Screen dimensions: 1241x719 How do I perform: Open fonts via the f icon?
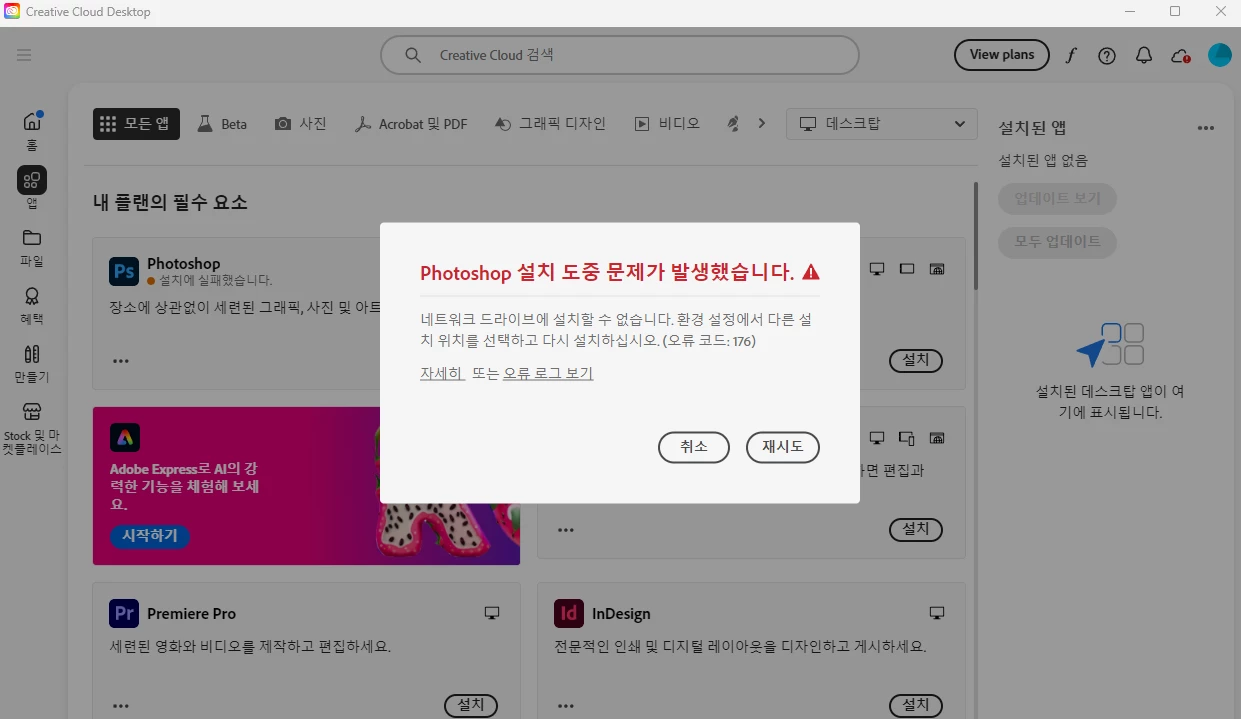1071,55
